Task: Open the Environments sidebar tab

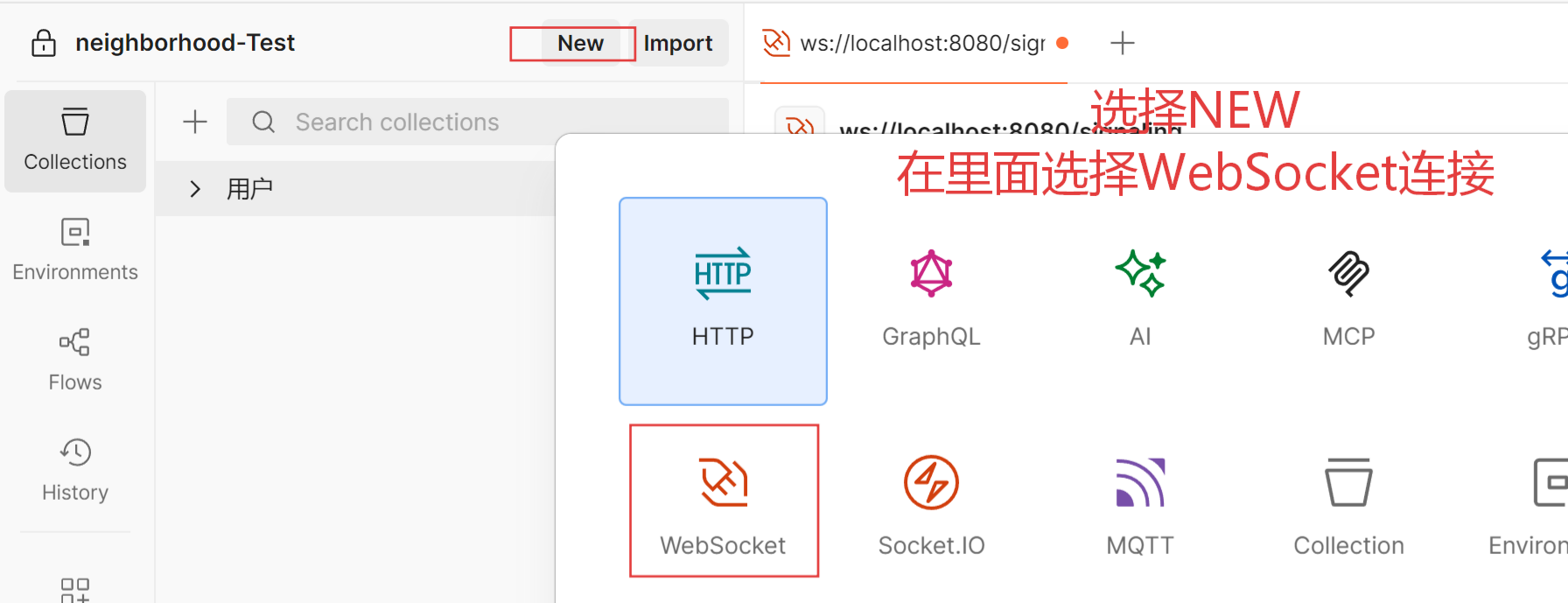Action: point(75,250)
